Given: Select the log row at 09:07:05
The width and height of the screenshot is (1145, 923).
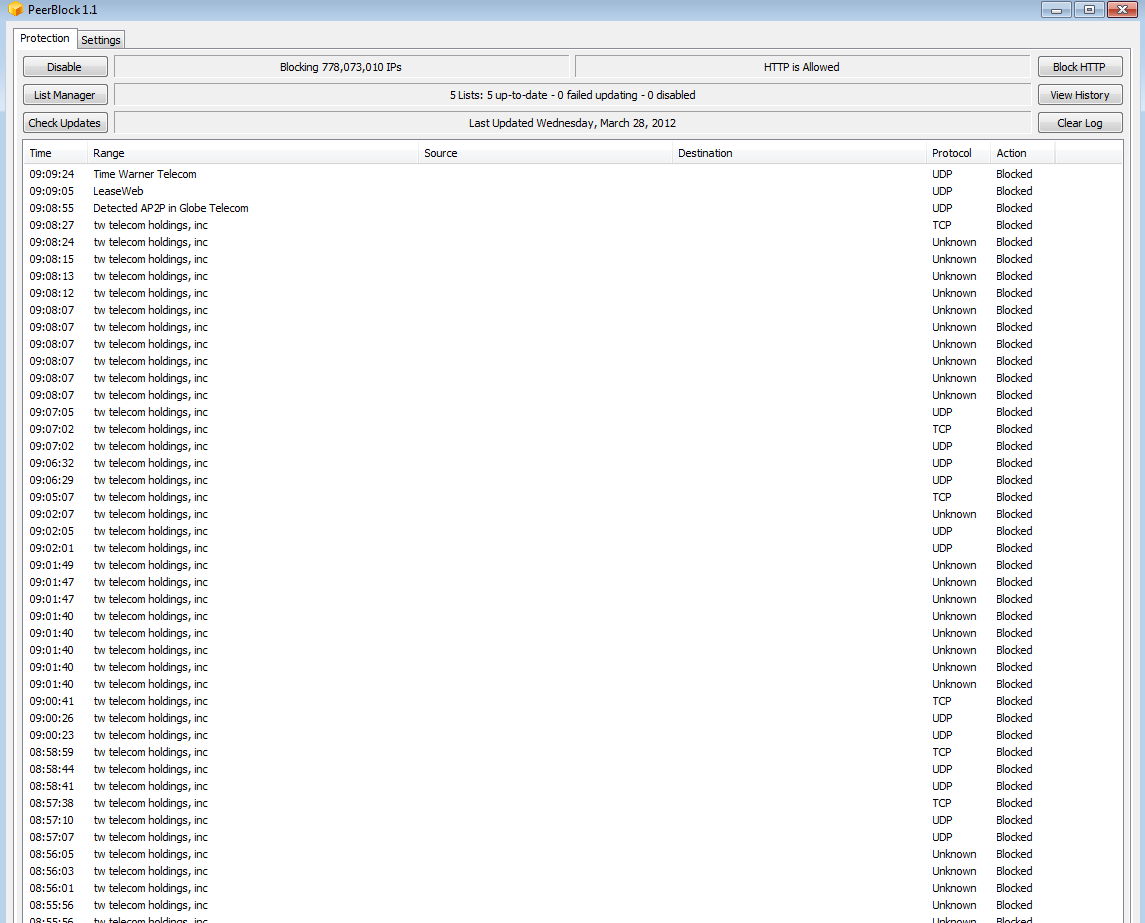Looking at the screenshot, I should [x=572, y=412].
